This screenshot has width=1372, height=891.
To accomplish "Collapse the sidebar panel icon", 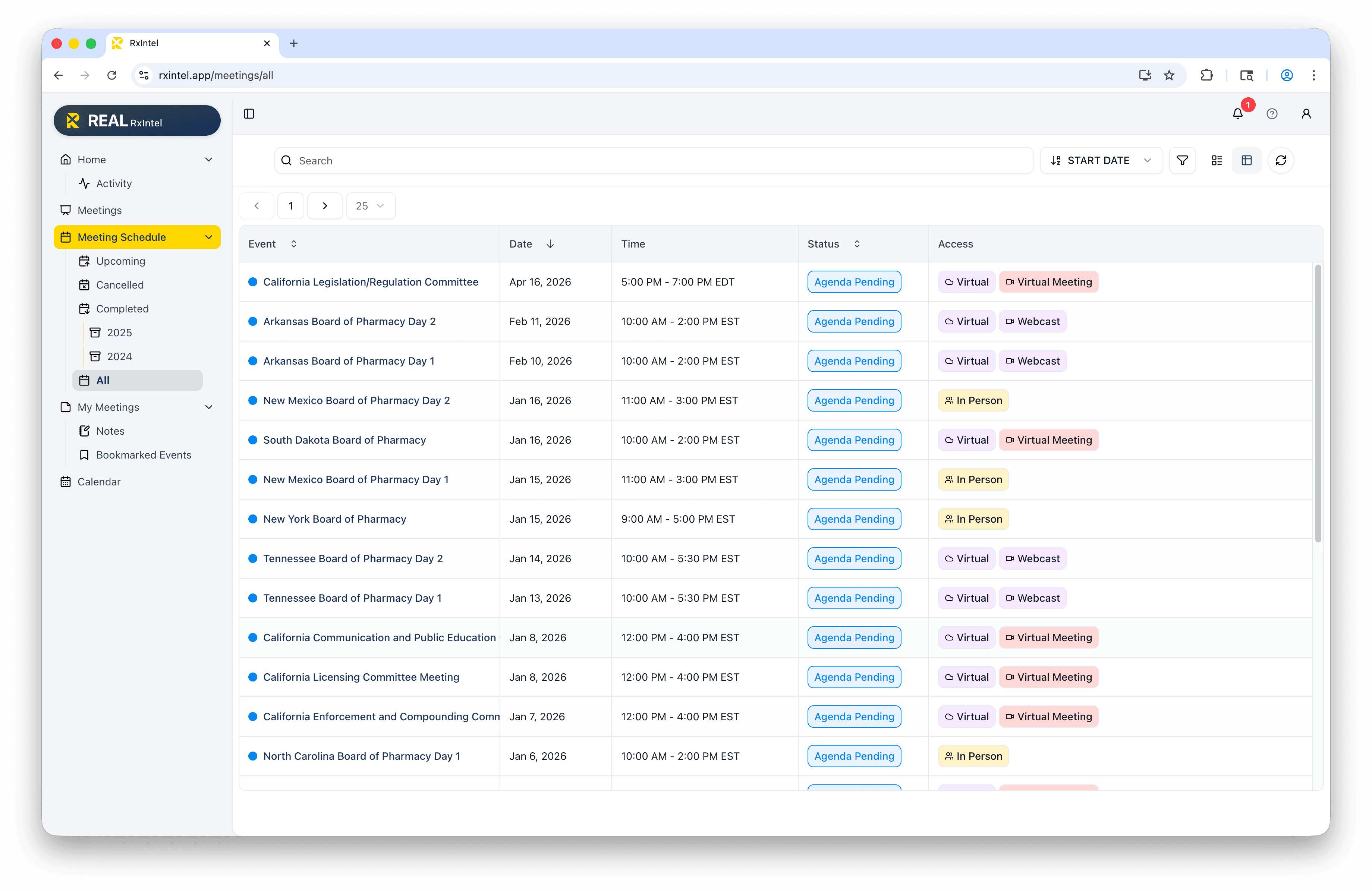I will (249, 114).
